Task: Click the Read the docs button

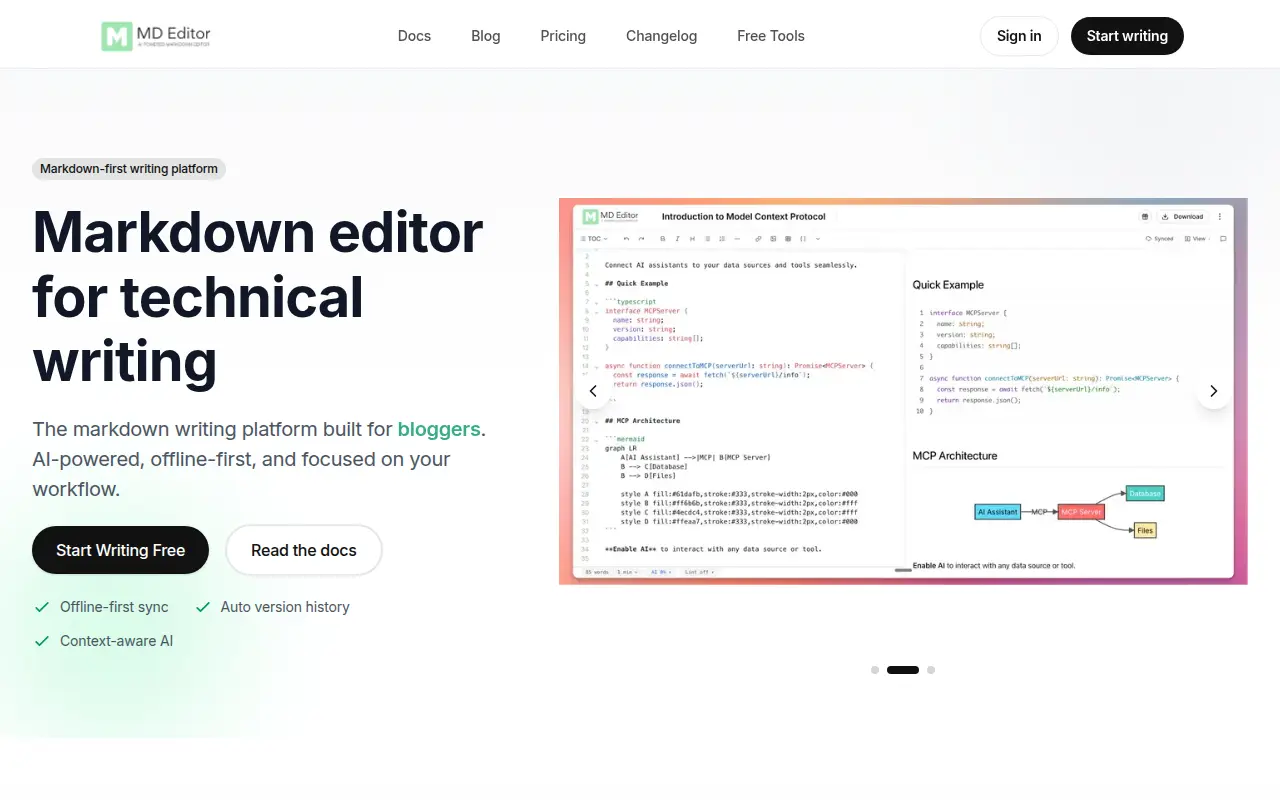Action: tap(304, 550)
